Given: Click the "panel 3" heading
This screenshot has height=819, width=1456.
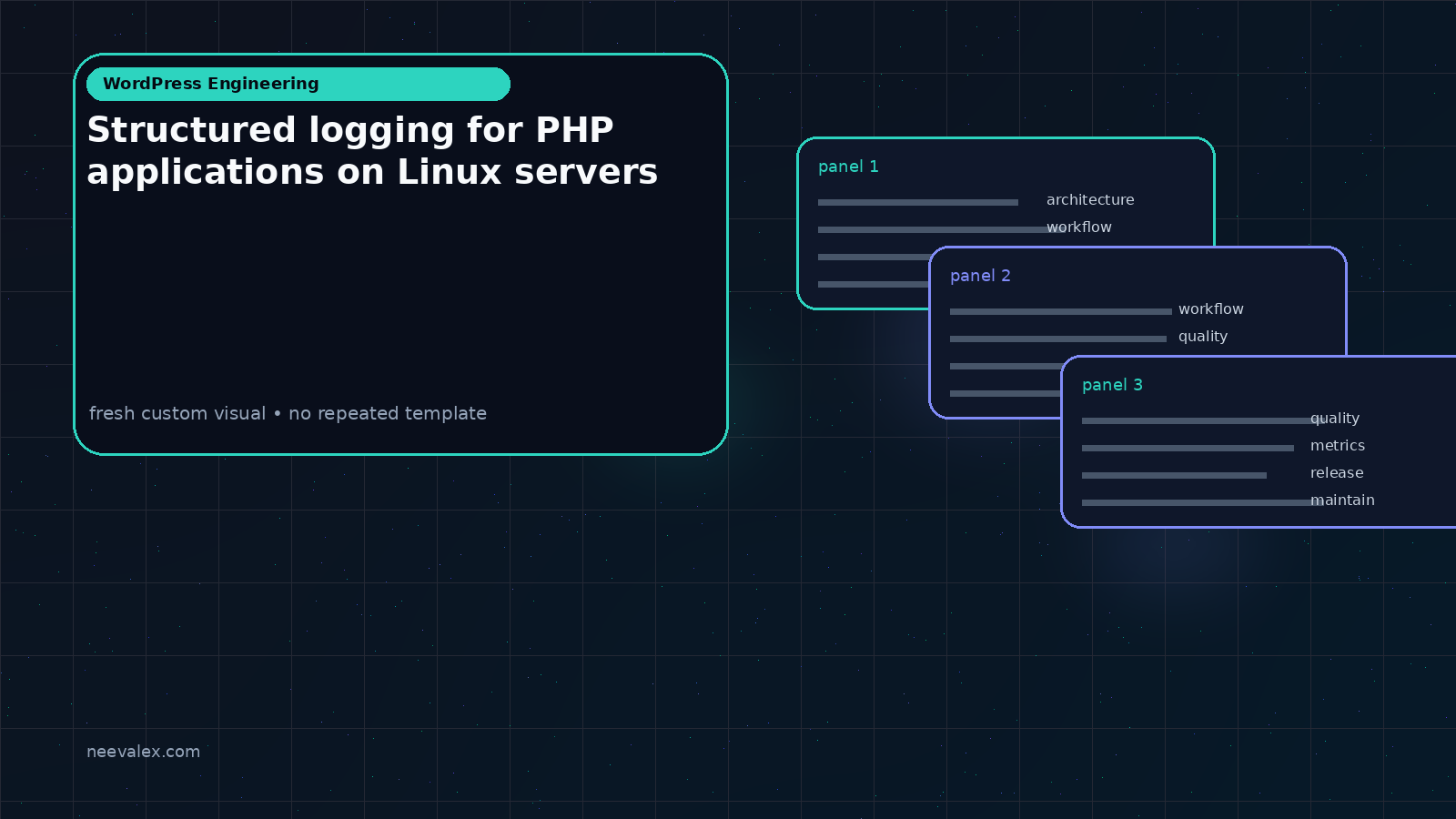Looking at the screenshot, I should [x=1112, y=385].
